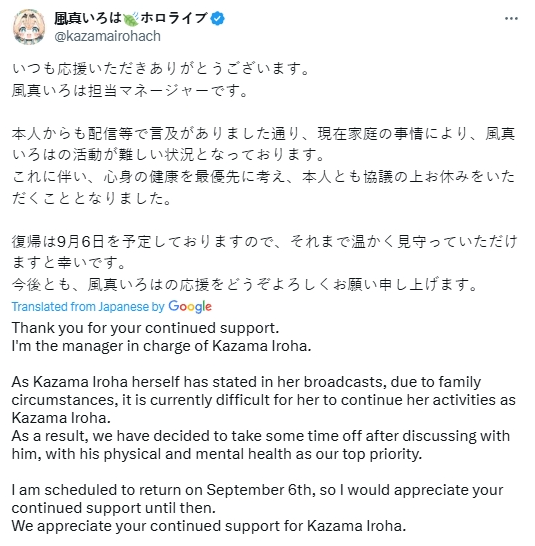The height and width of the screenshot is (546, 535).
Task: Click the Google logo in translation notice
Action: (190, 307)
